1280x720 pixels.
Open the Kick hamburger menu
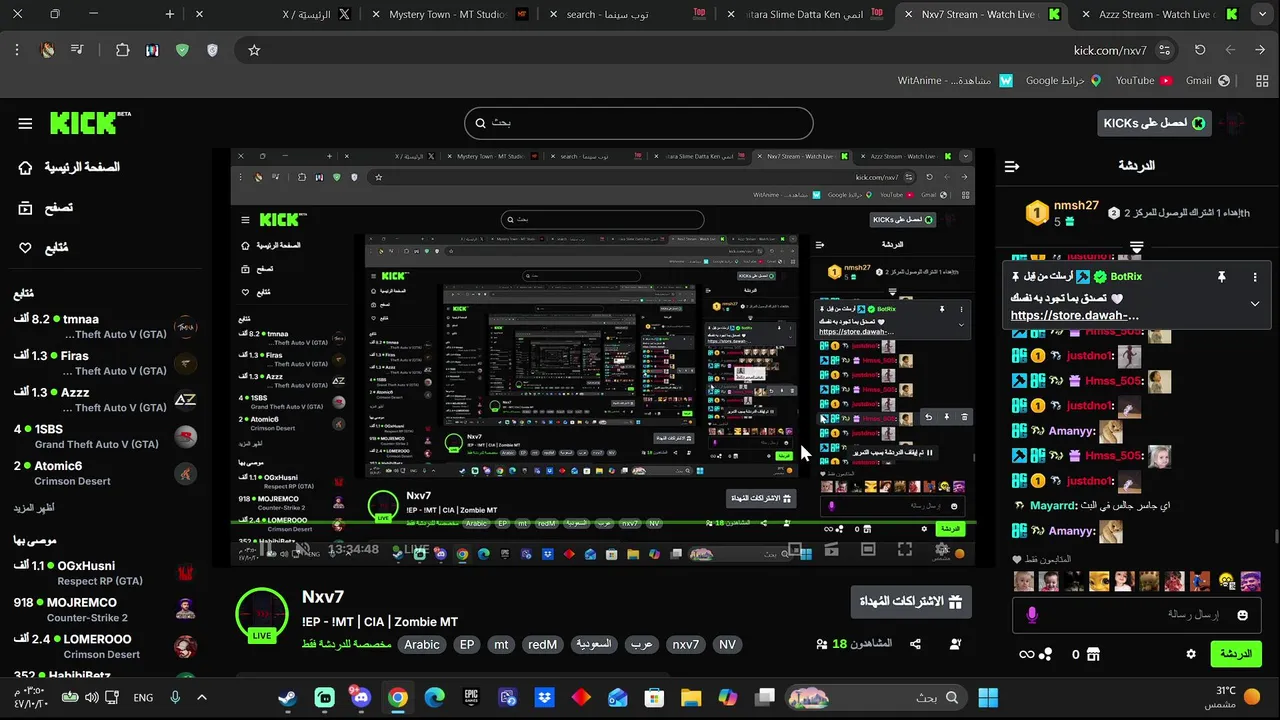(25, 124)
